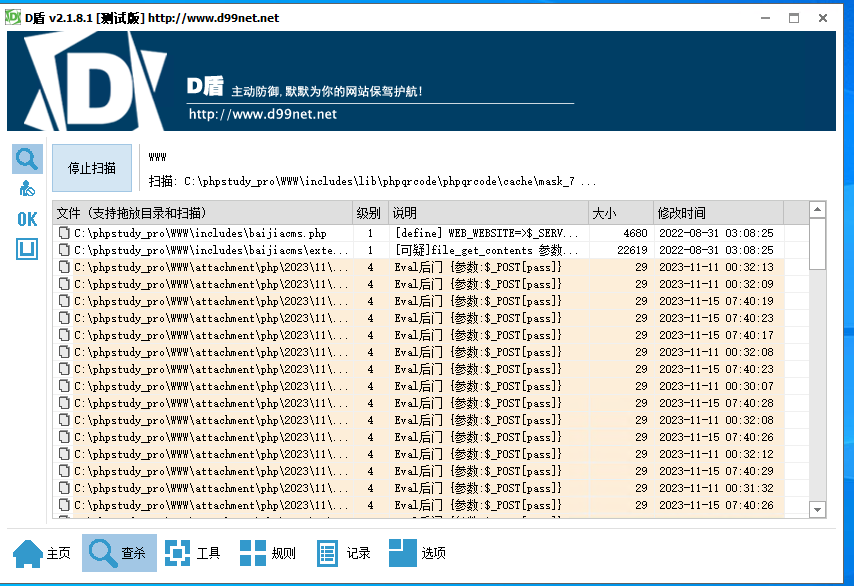Viewport: 854px width, 586px height.
Task: Click the person icon in left sidebar
Action: click(27, 188)
